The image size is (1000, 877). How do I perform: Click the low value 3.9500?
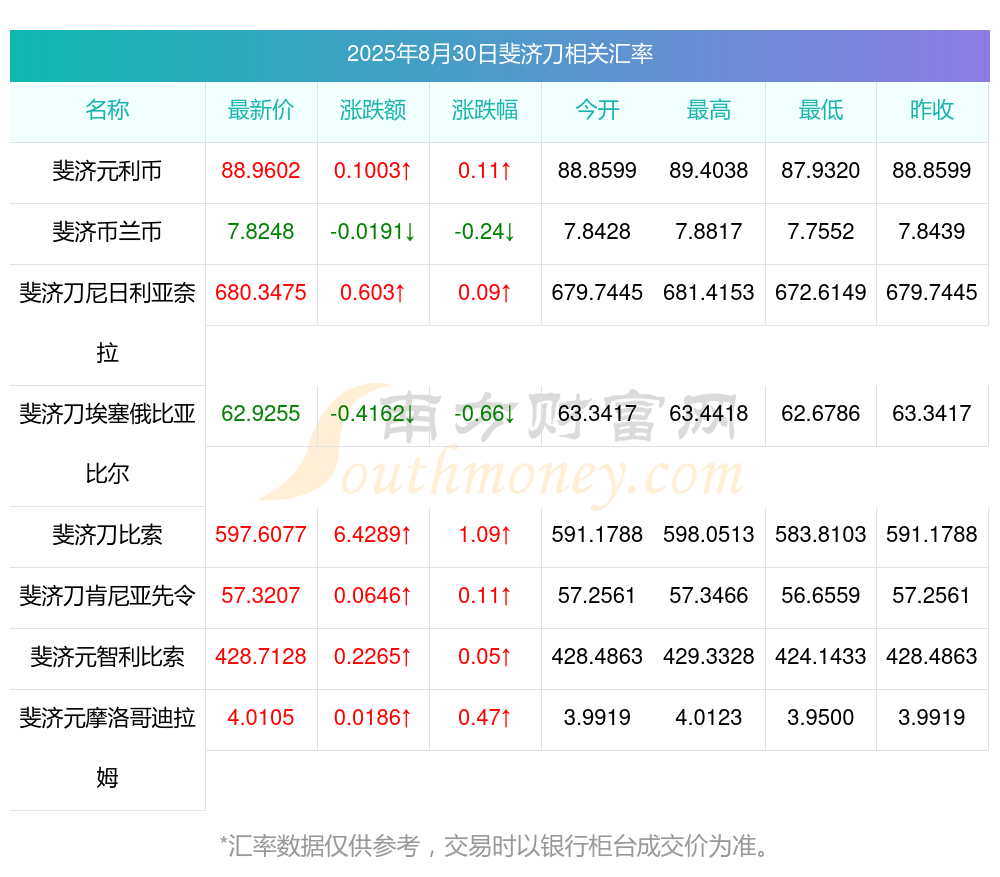821,717
